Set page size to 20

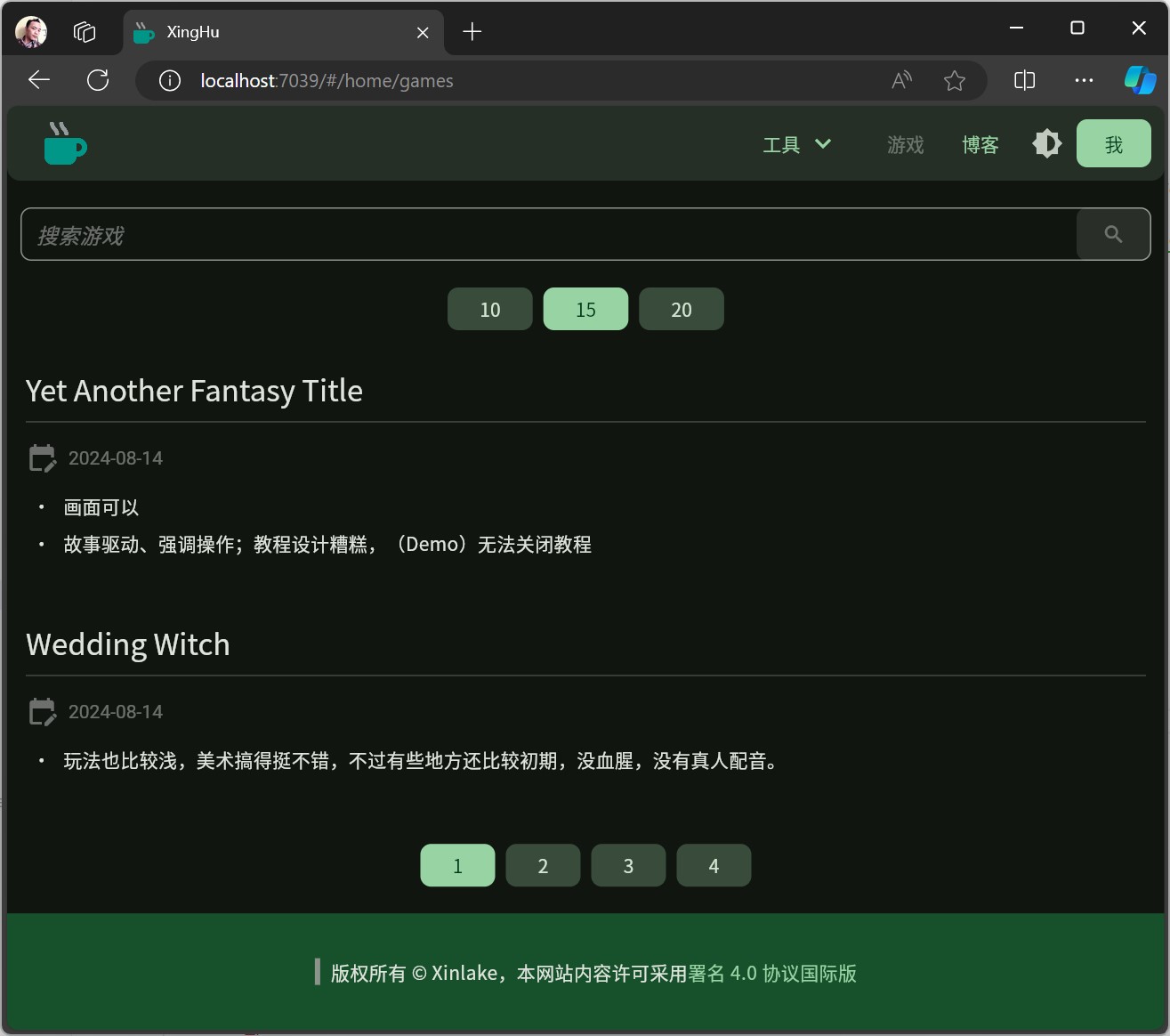(682, 309)
